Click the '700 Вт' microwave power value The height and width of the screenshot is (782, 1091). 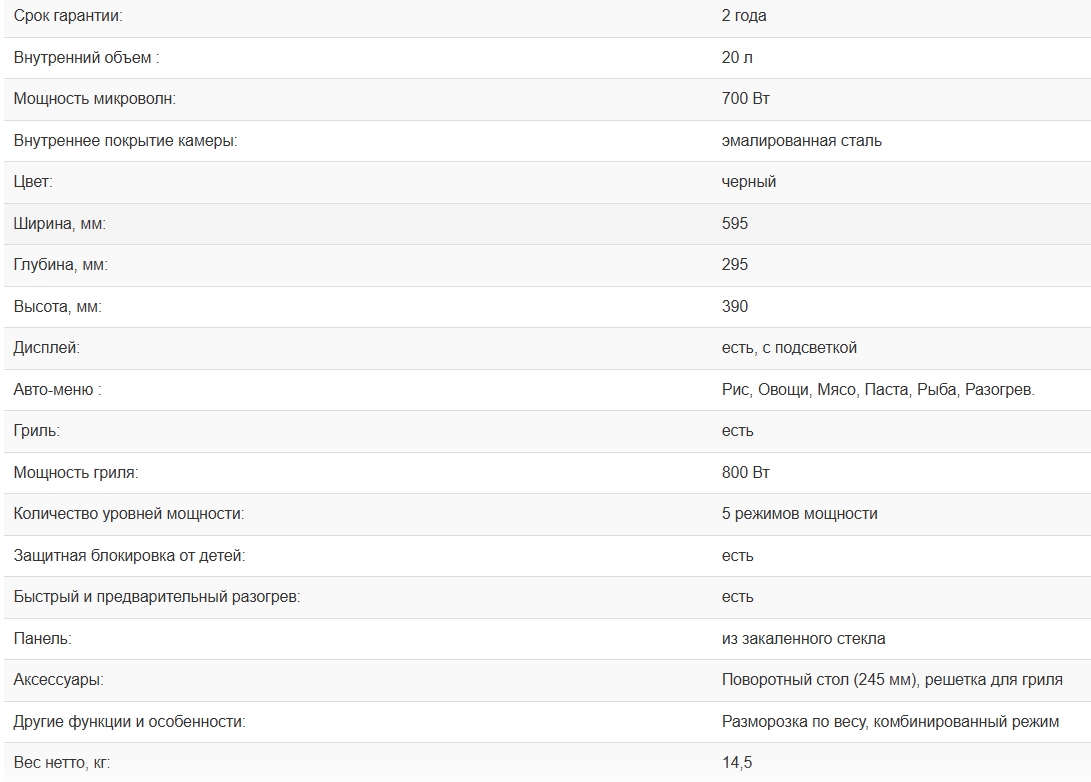pyautogui.click(x=745, y=99)
